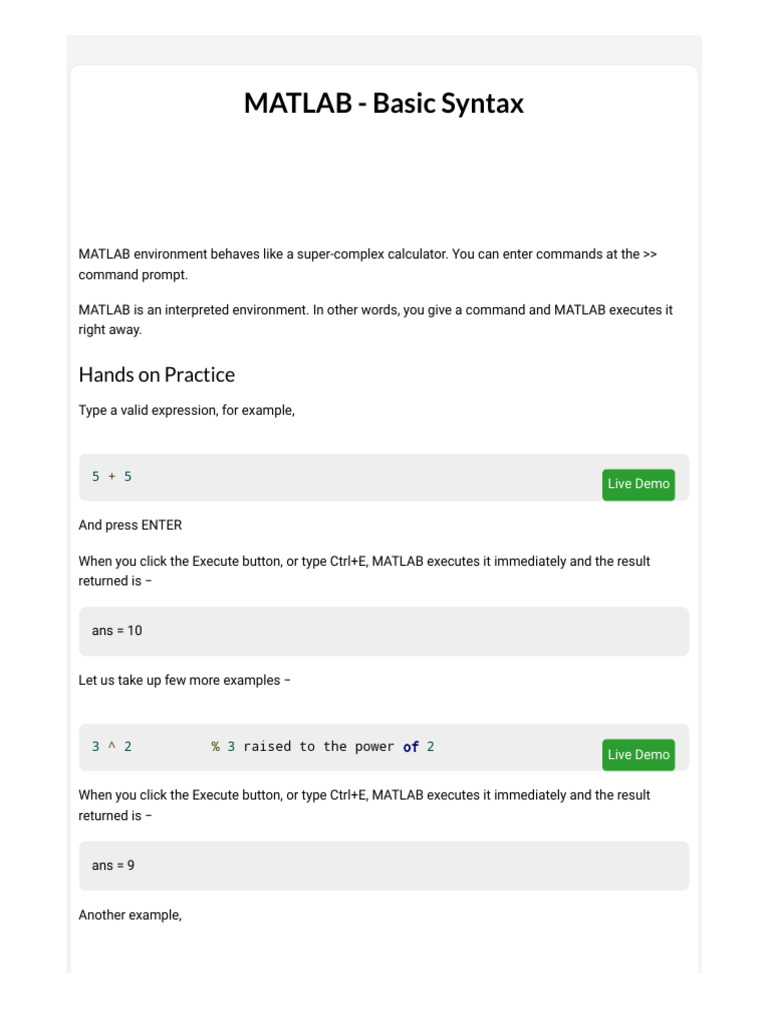The width and height of the screenshot is (768, 1024).
Task: Click the >> prompt symbol in intro text
Action: [650, 255]
